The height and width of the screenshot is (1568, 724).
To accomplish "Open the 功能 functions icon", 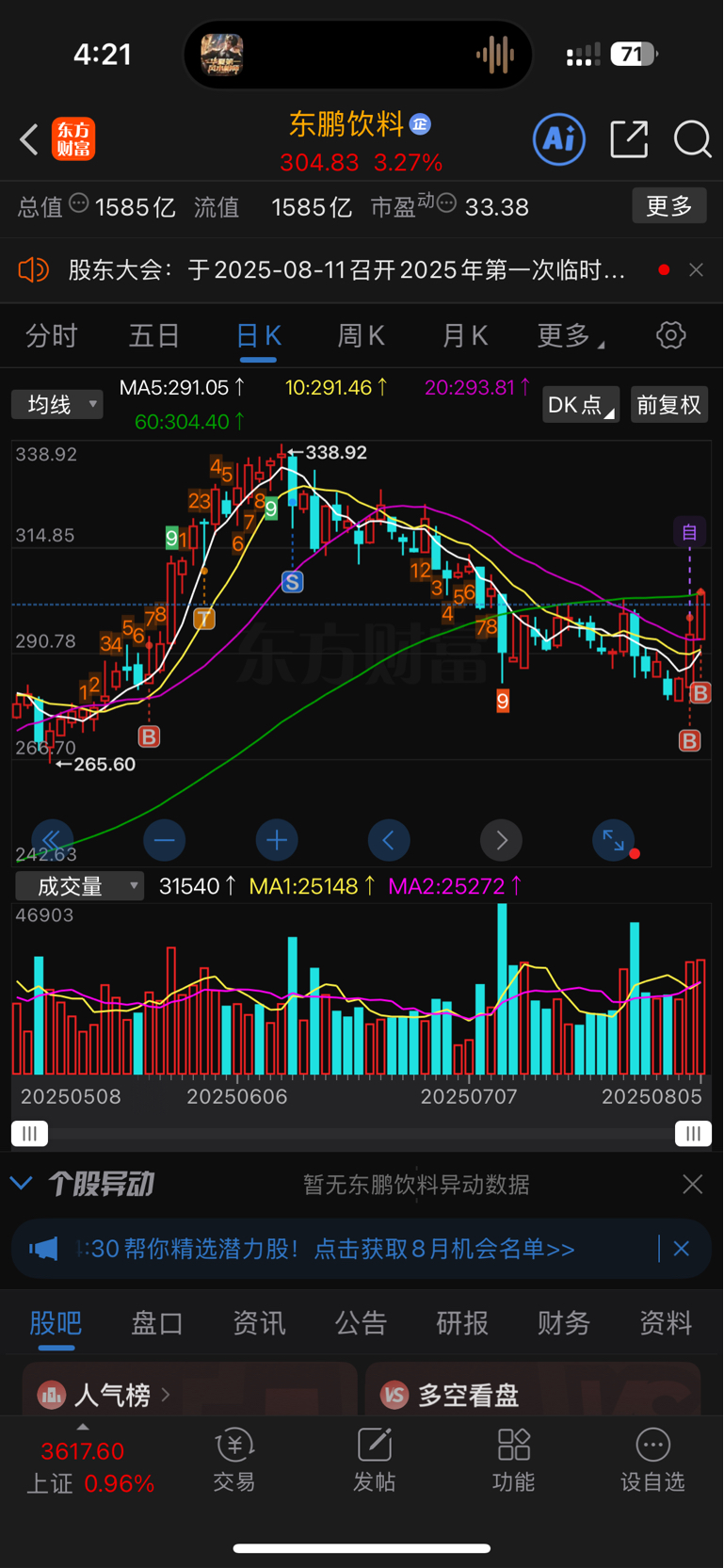I will (x=514, y=1460).
